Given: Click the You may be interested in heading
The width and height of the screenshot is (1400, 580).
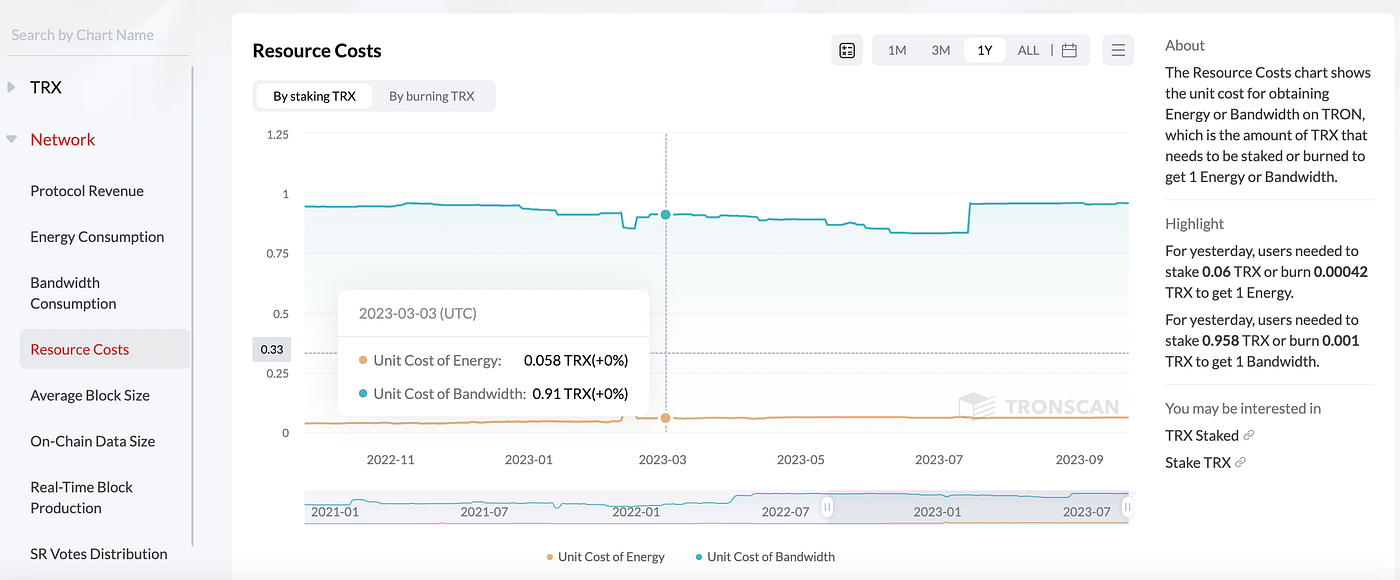Looking at the screenshot, I should tap(1243, 408).
